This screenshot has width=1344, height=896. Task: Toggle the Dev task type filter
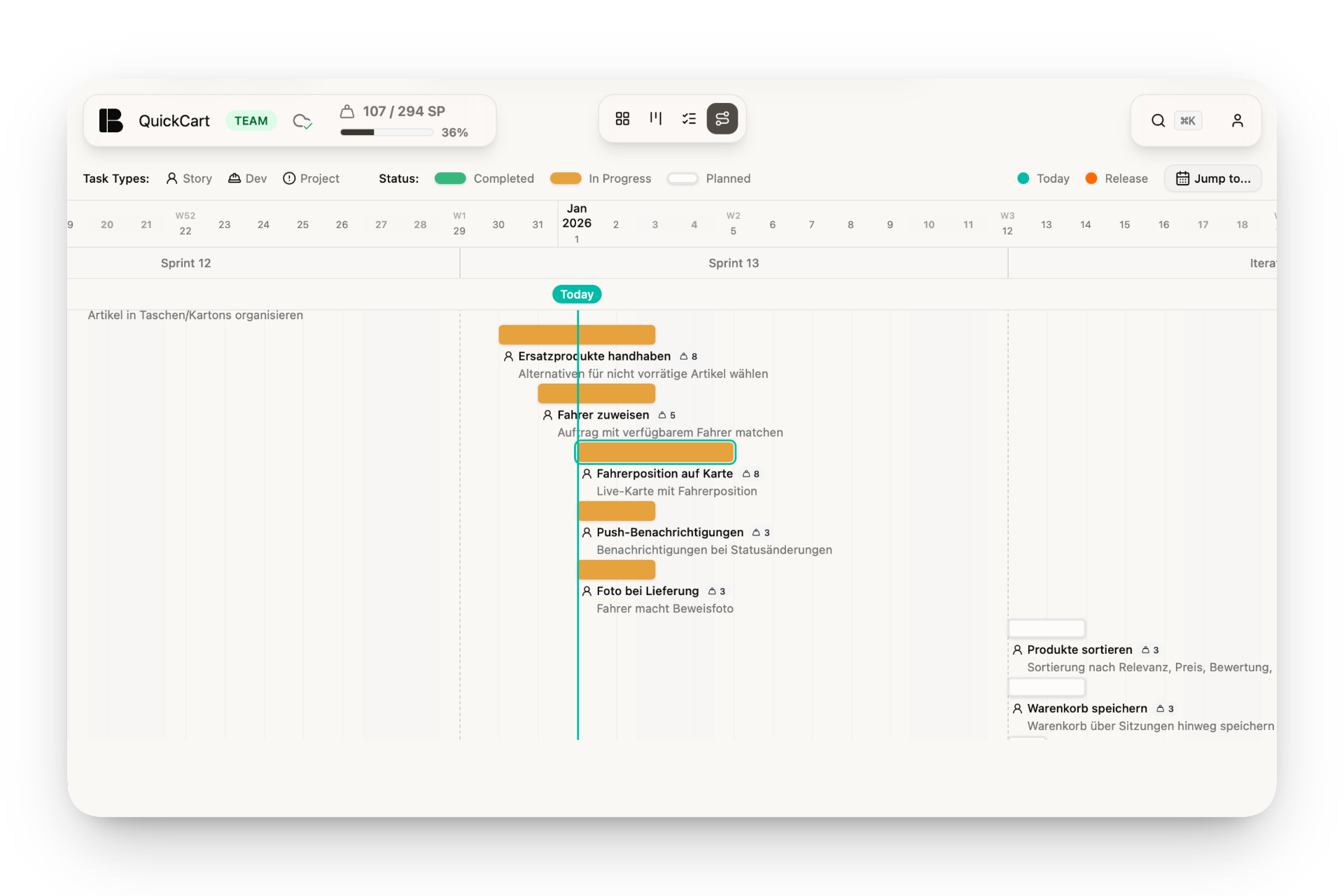pyautogui.click(x=247, y=178)
